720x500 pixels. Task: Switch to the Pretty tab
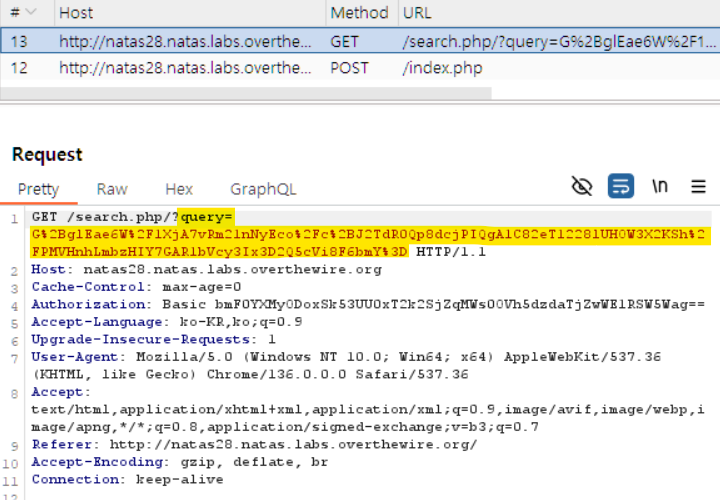[38, 189]
